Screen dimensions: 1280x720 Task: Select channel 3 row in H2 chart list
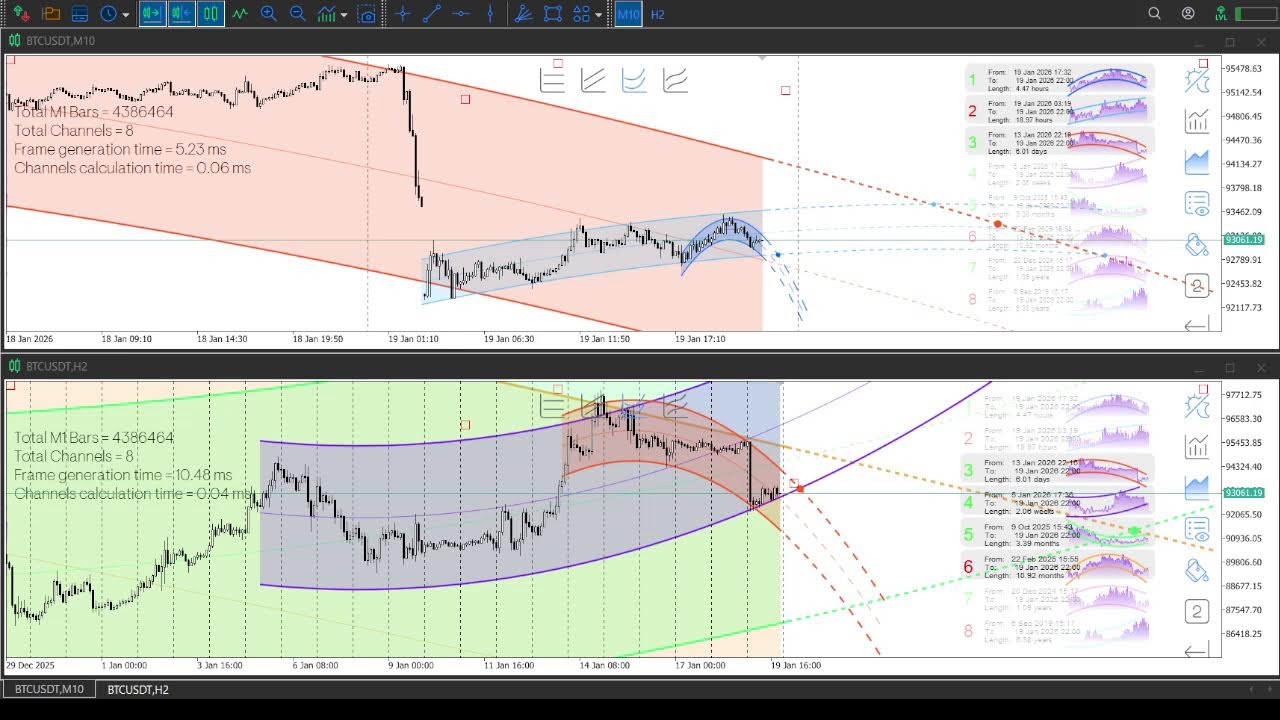pos(1059,469)
